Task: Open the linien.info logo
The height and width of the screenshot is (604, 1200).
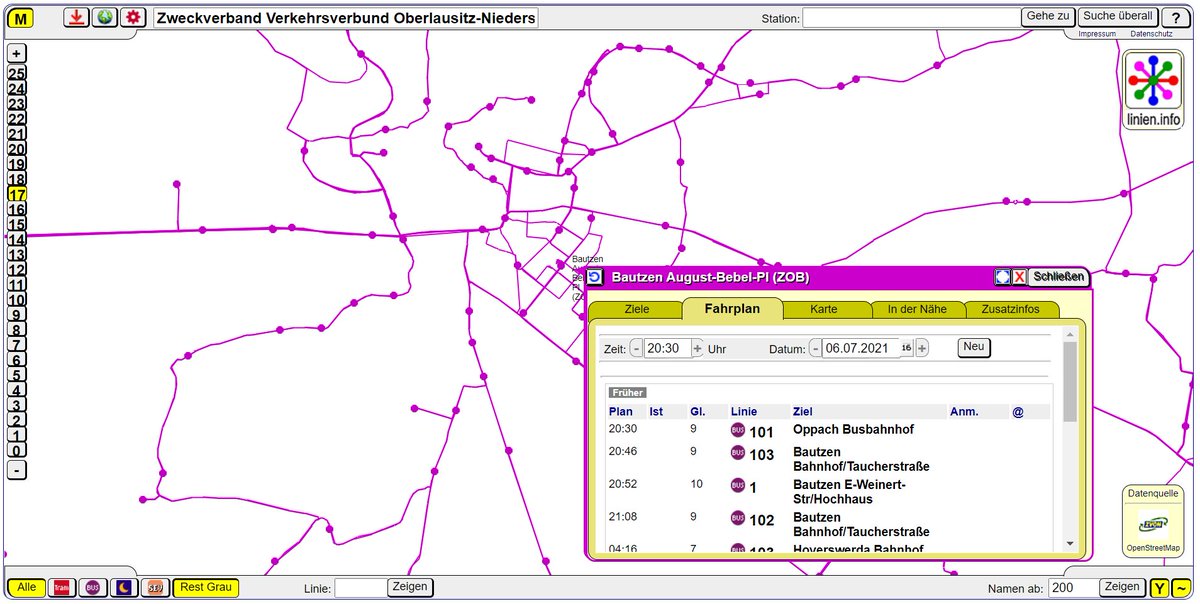Action: pos(1153,89)
